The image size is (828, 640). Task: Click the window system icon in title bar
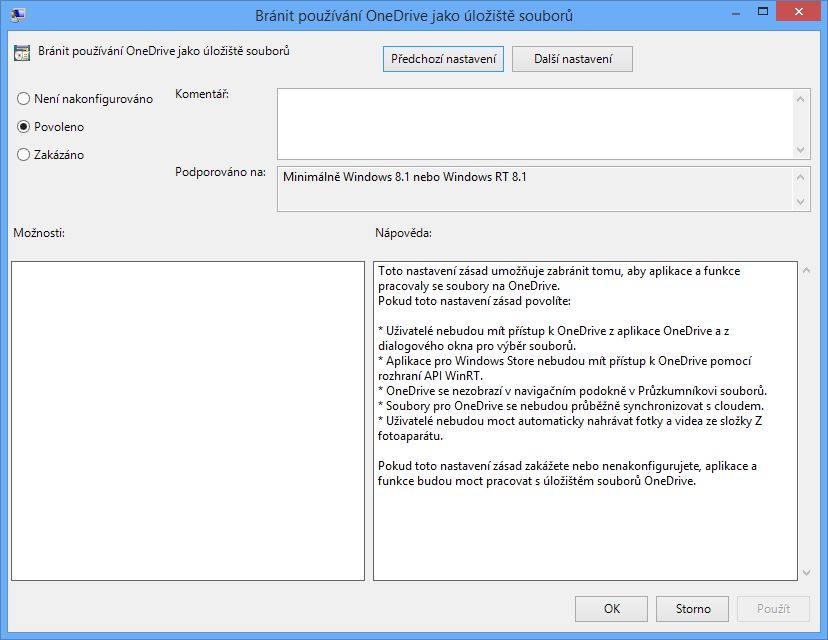coord(17,15)
